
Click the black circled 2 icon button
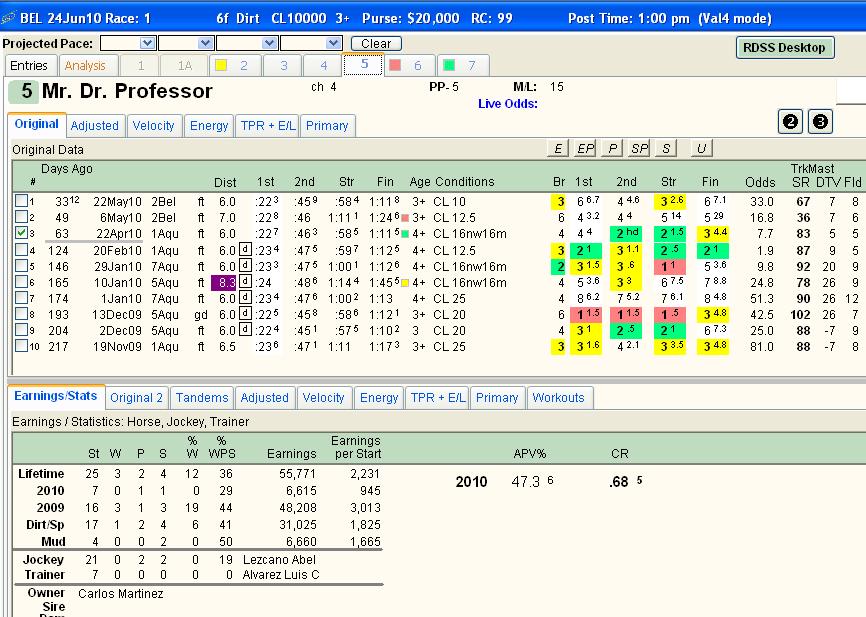pos(790,122)
